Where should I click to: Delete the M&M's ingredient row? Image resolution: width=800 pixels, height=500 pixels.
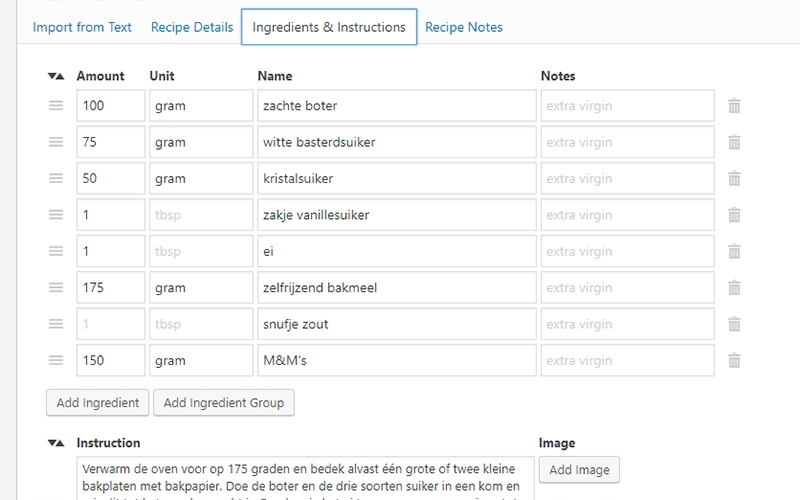pyautogui.click(x=734, y=361)
